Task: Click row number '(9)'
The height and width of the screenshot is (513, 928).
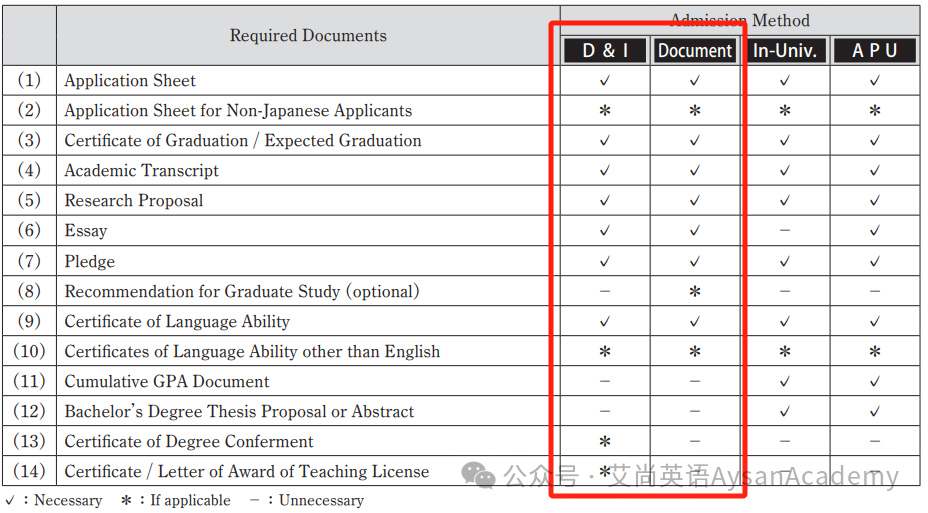Action: click(29, 321)
